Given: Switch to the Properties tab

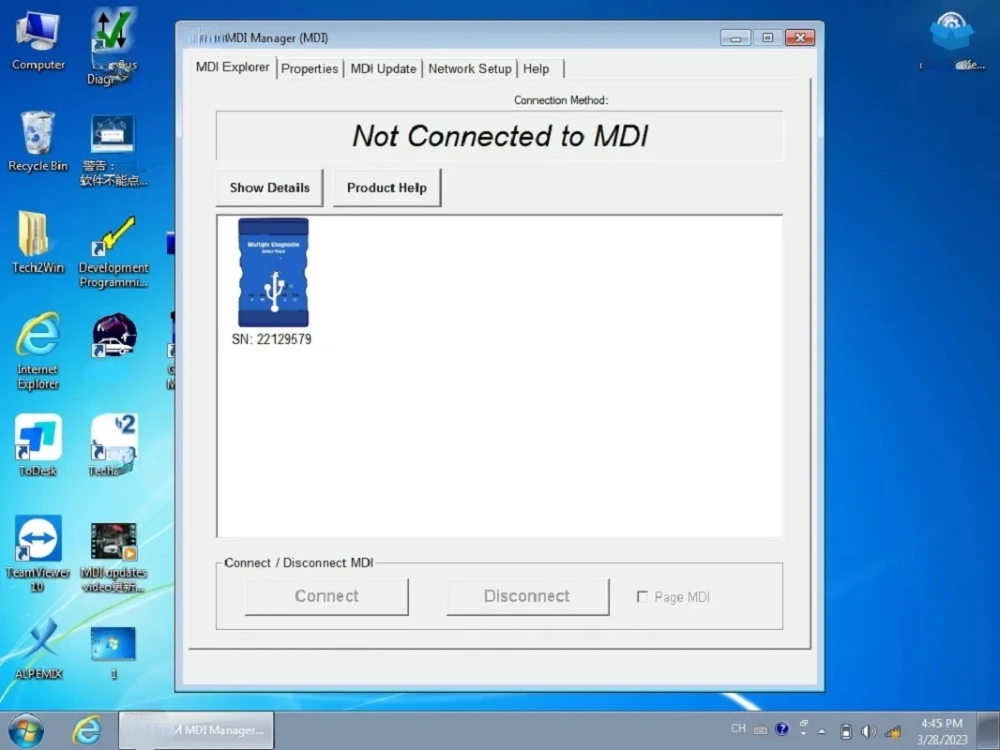Looking at the screenshot, I should click(x=309, y=69).
